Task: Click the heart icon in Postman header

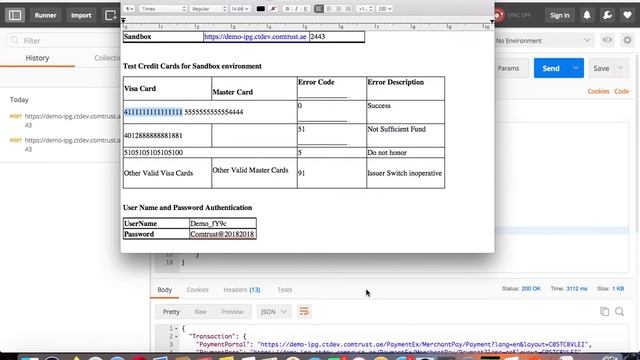Action: (627, 16)
